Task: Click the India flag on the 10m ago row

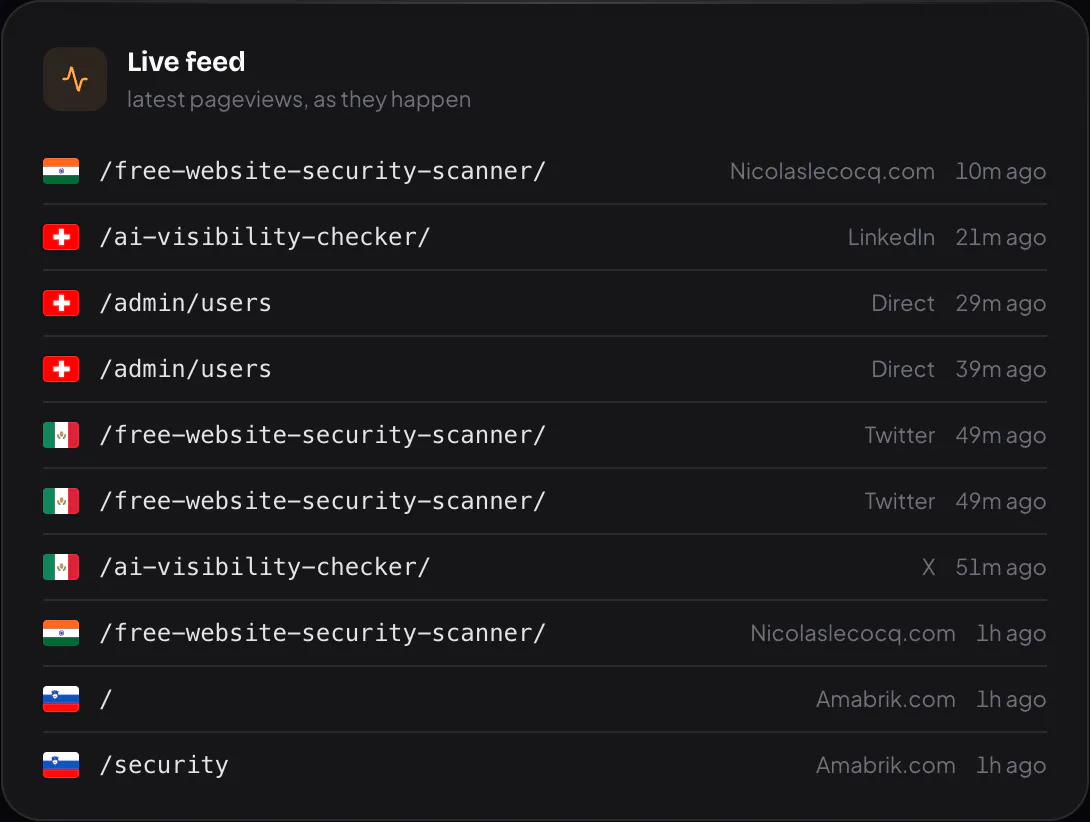Action: pyautogui.click(x=61, y=171)
